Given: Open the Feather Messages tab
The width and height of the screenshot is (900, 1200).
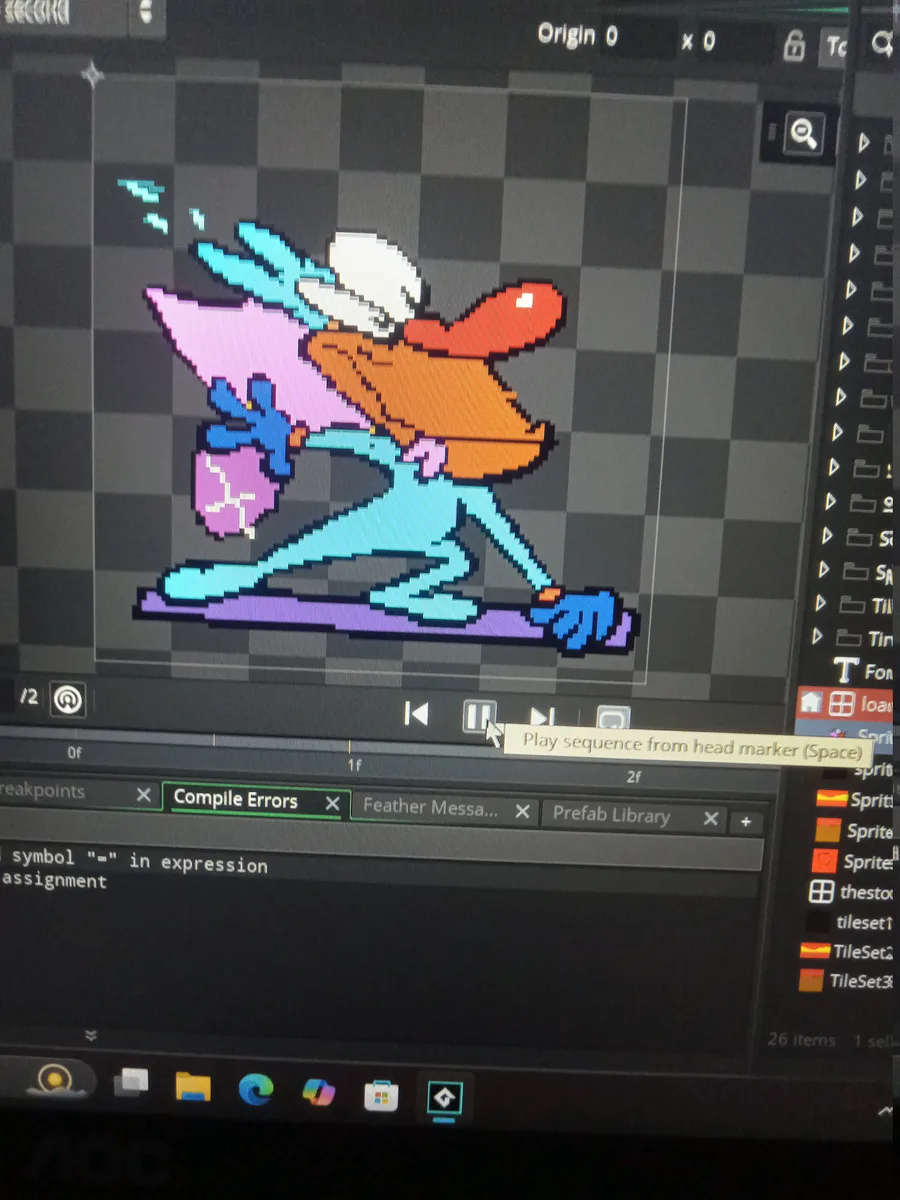Looking at the screenshot, I should click(430, 807).
